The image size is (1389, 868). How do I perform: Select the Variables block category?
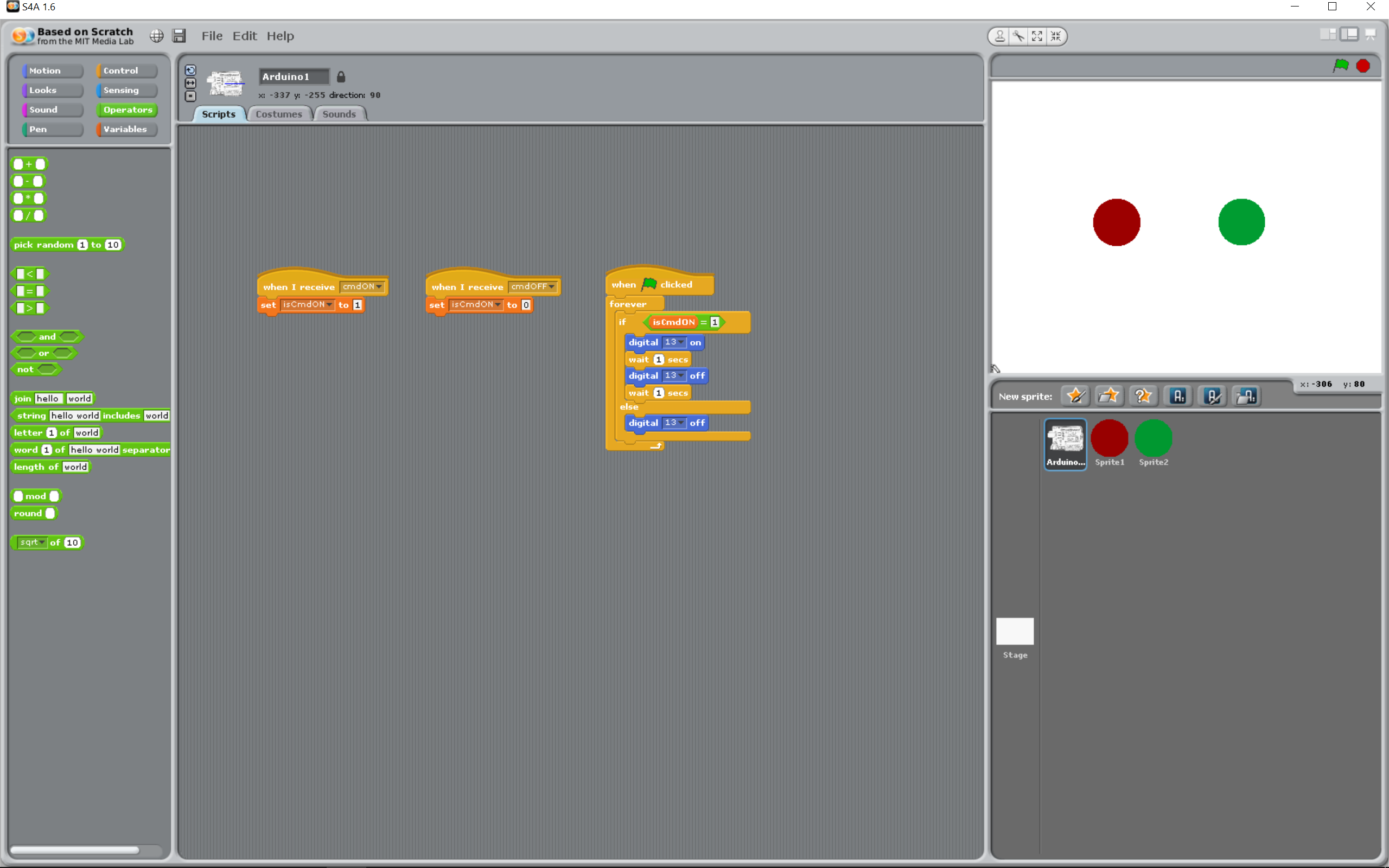[x=126, y=129]
